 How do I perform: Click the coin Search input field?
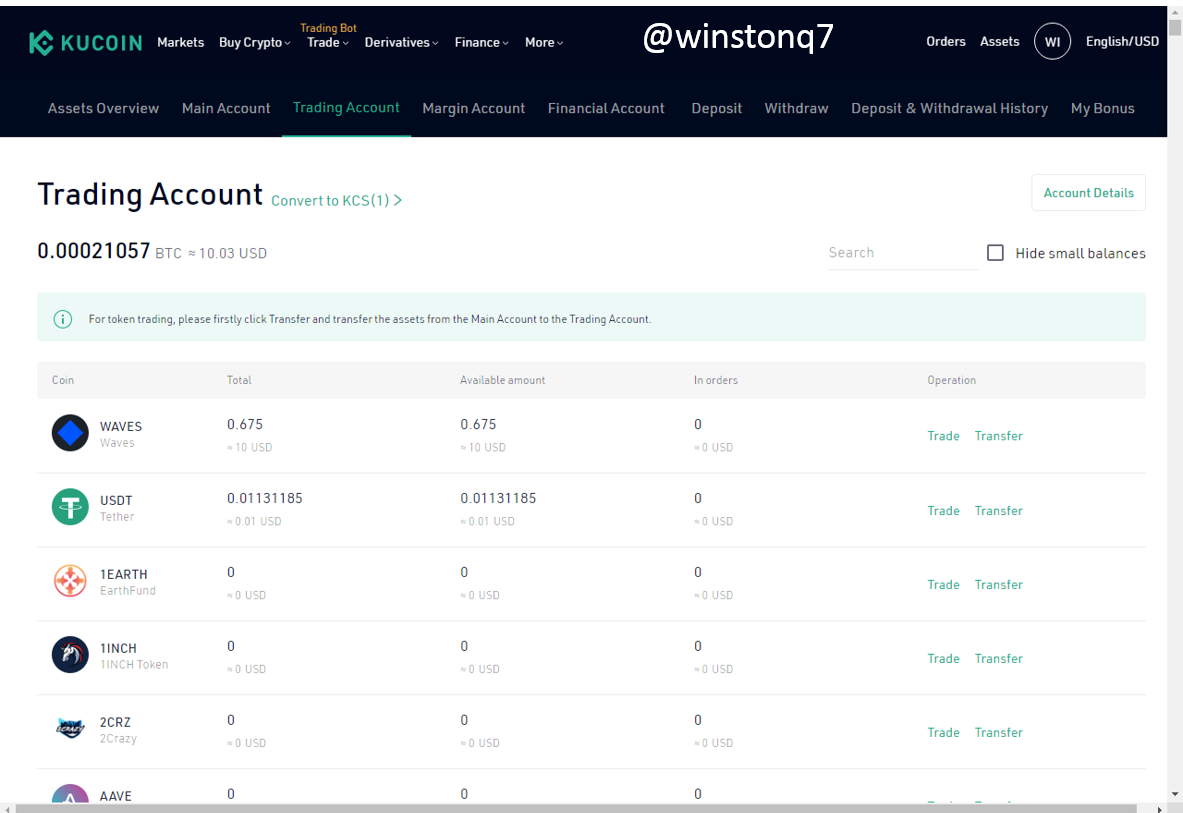pyautogui.click(x=902, y=253)
